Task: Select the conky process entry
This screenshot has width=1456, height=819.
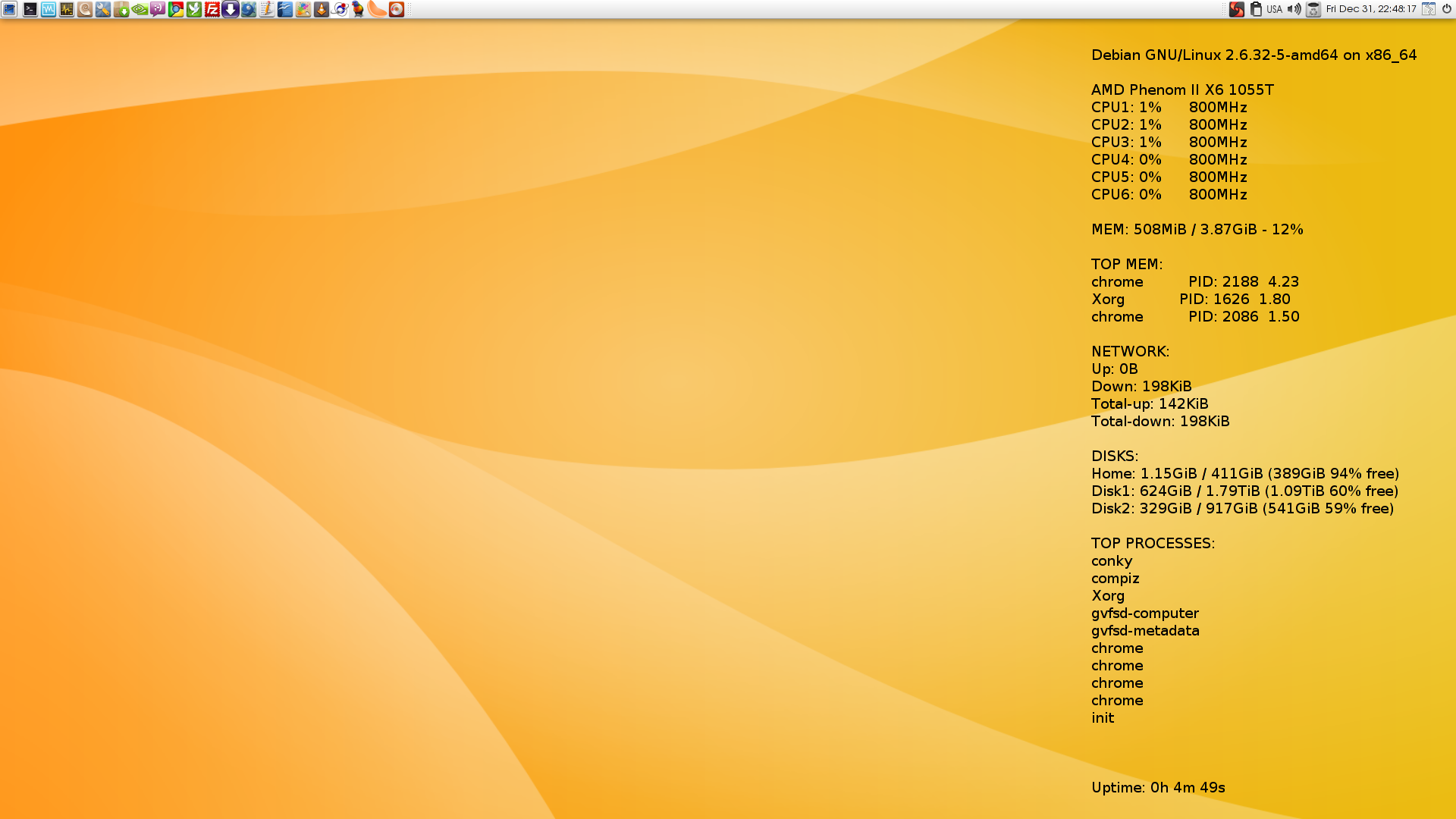Action: tap(1112, 561)
